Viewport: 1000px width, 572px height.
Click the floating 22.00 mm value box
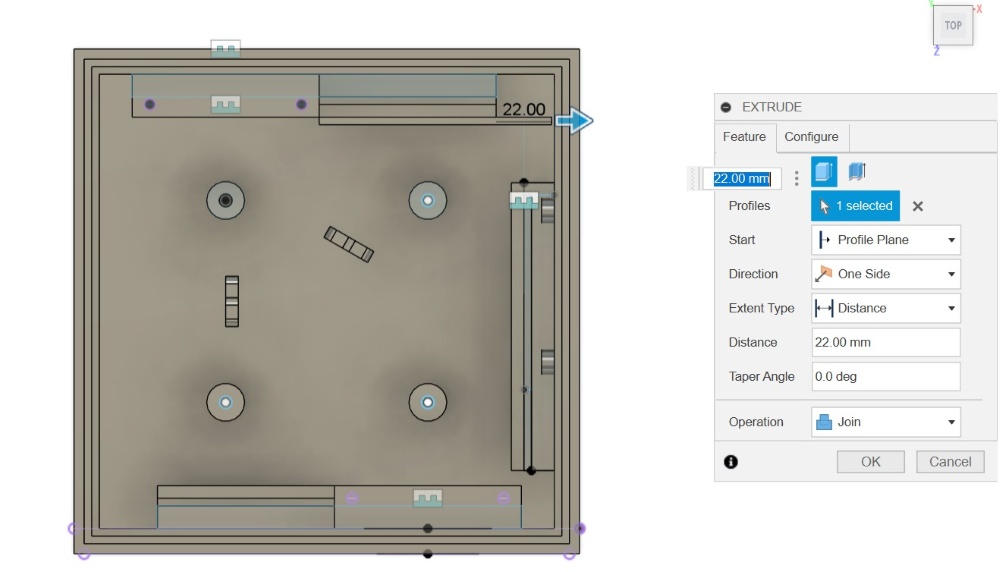click(x=742, y=179)
